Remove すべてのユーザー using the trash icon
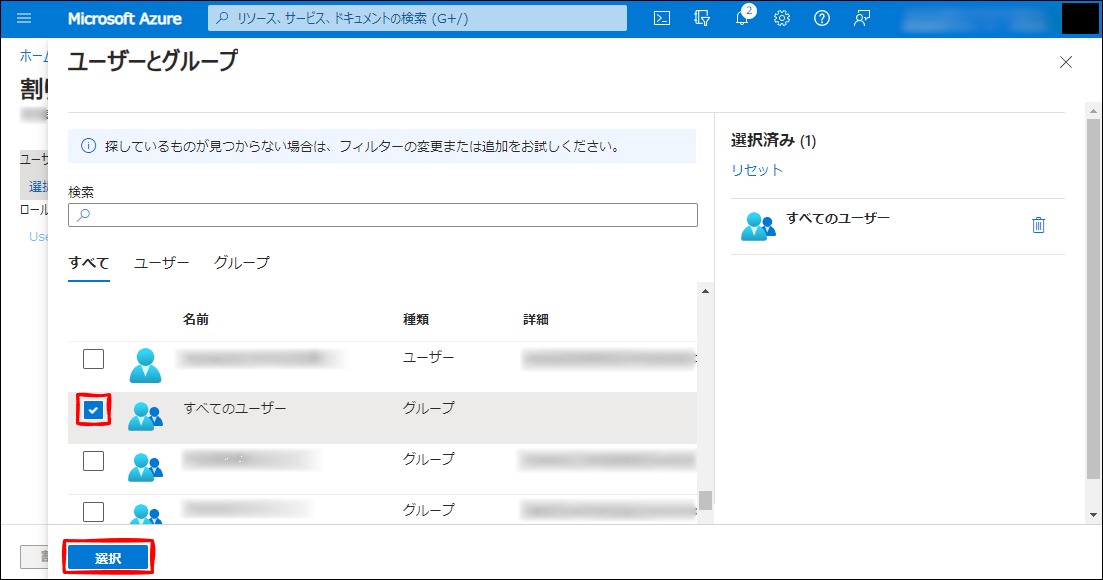Image resolution: width=1103 pixels, height=580 pixels. coord(1038,225)
